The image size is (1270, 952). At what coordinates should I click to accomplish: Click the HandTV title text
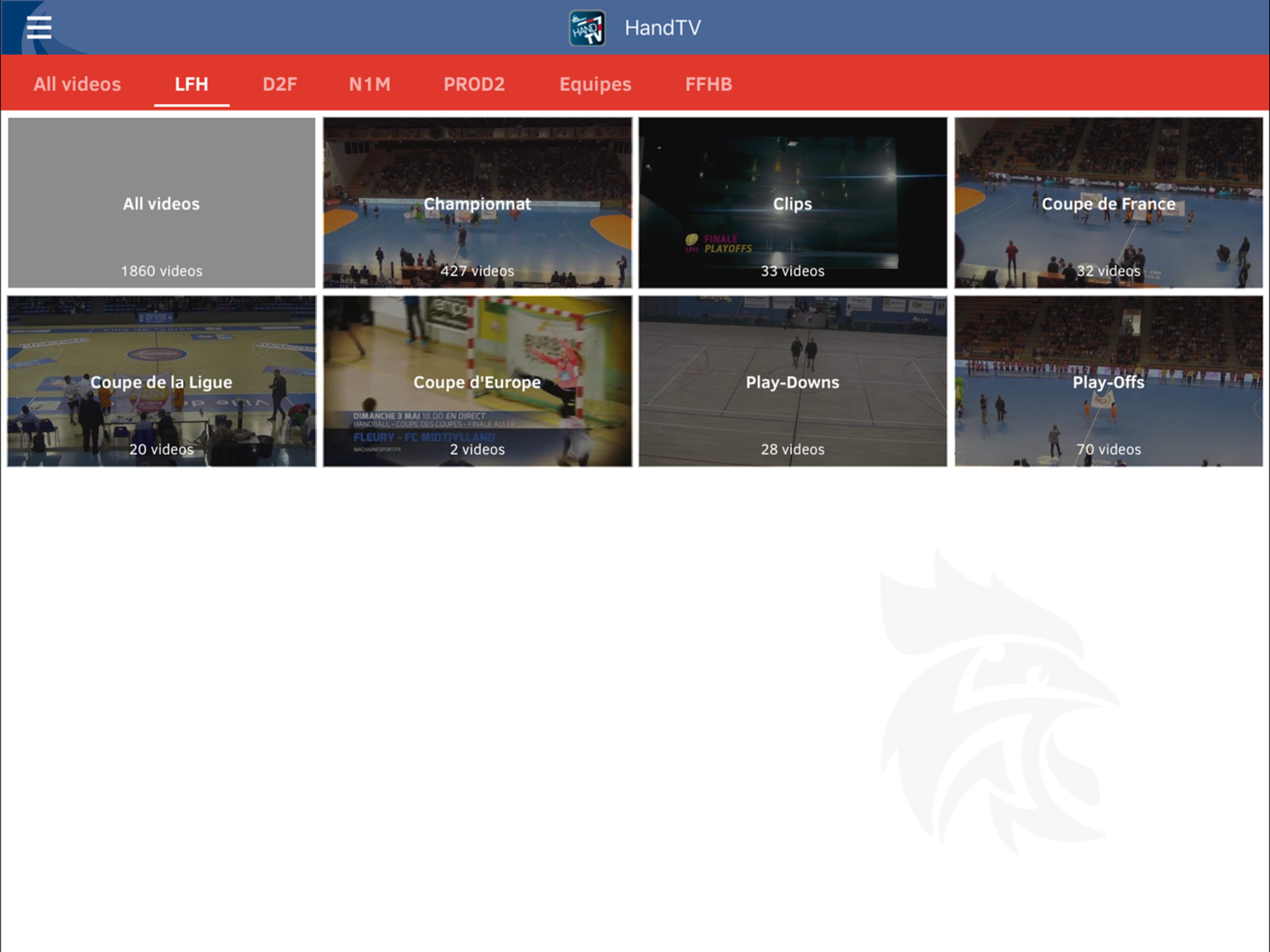pos(662,27)
